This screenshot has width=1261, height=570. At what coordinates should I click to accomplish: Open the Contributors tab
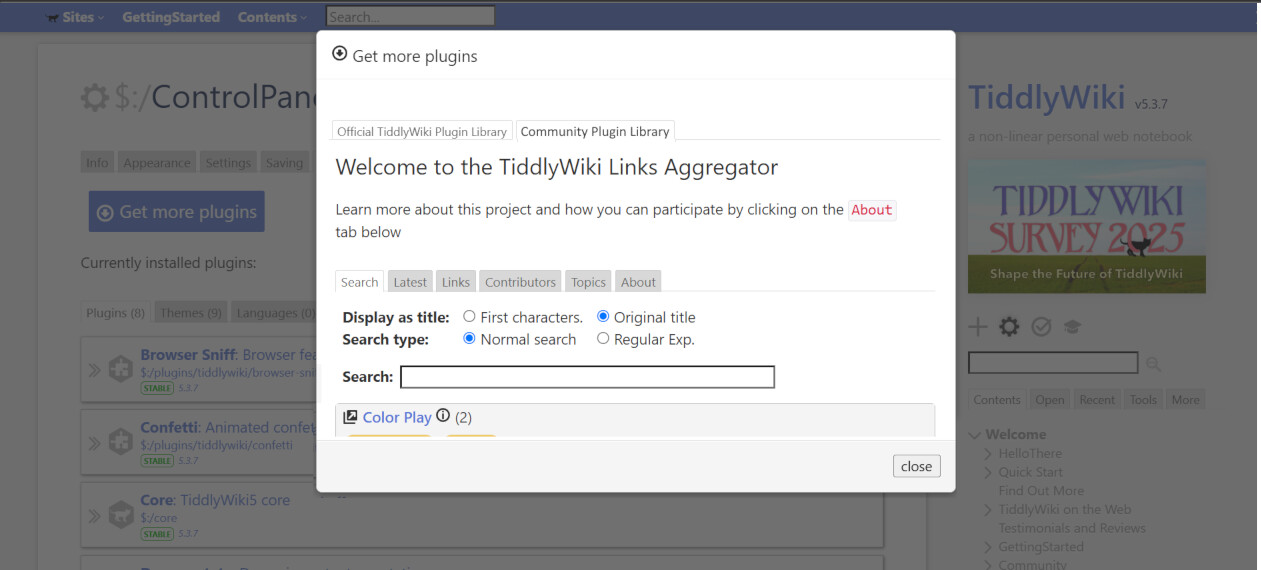520,282
